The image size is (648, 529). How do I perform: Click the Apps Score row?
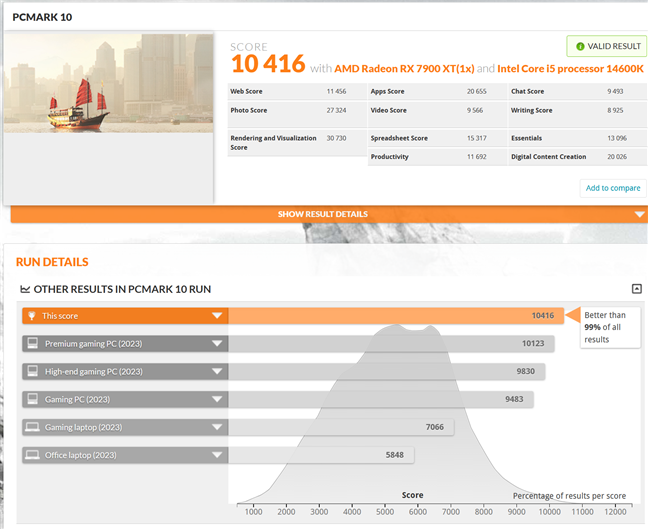click(437, 91)
